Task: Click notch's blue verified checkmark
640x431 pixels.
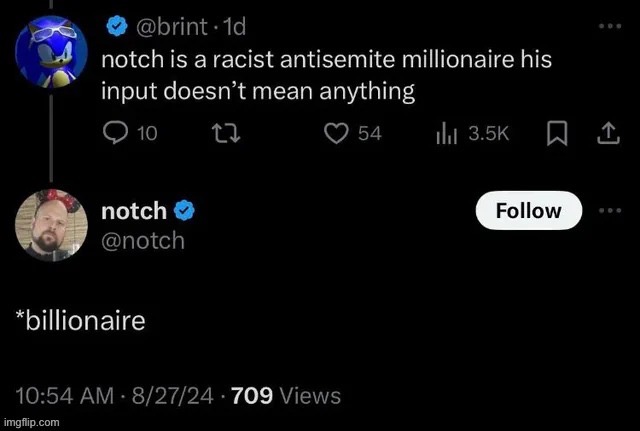Action: point(184,210)
